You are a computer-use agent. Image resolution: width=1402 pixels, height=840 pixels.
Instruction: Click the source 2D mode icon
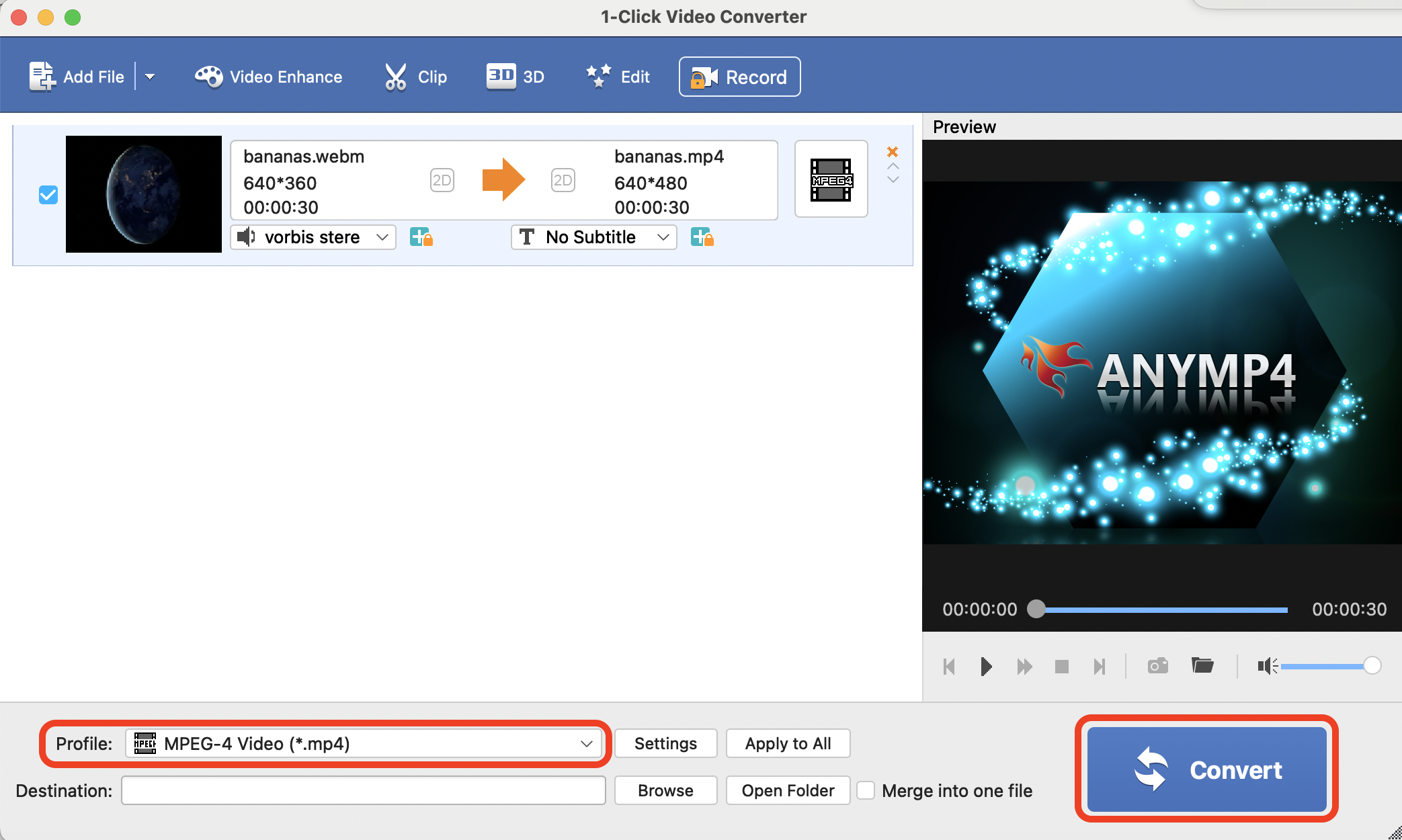pyautogui.click(x=442, y=180)
